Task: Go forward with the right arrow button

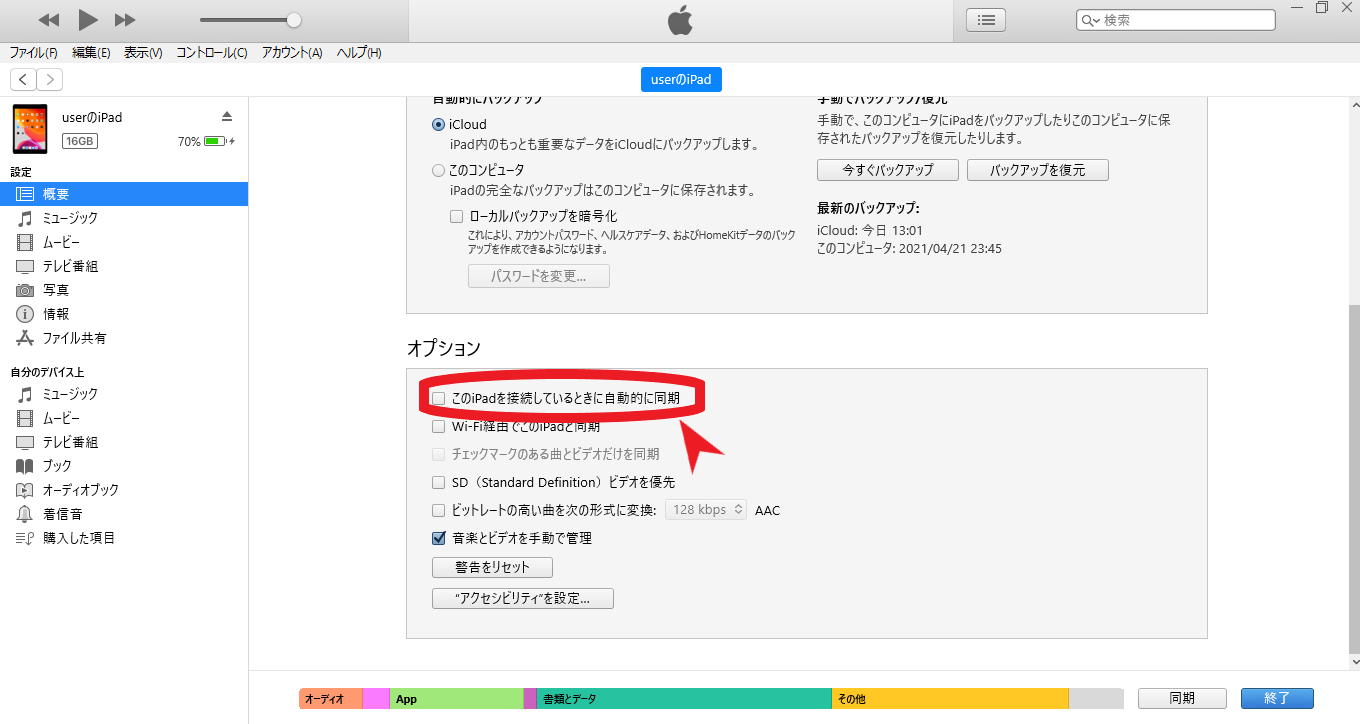Action: coord(50,79)
